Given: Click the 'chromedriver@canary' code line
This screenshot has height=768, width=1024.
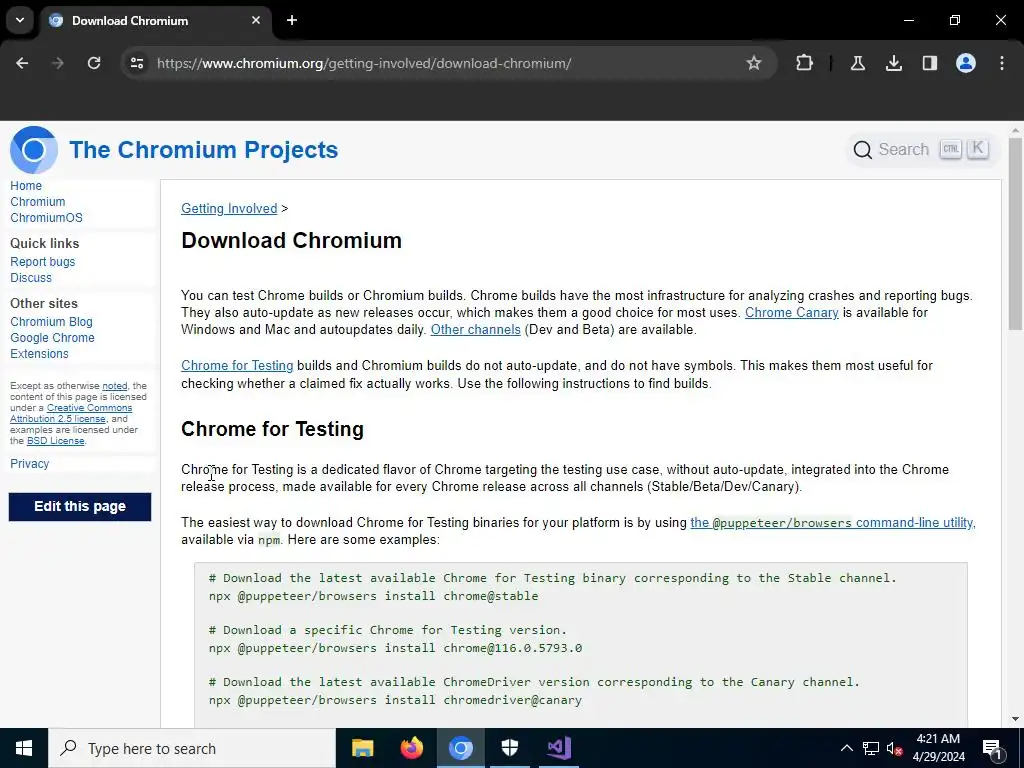Looking at the screenshot, I should pos(395,699).
